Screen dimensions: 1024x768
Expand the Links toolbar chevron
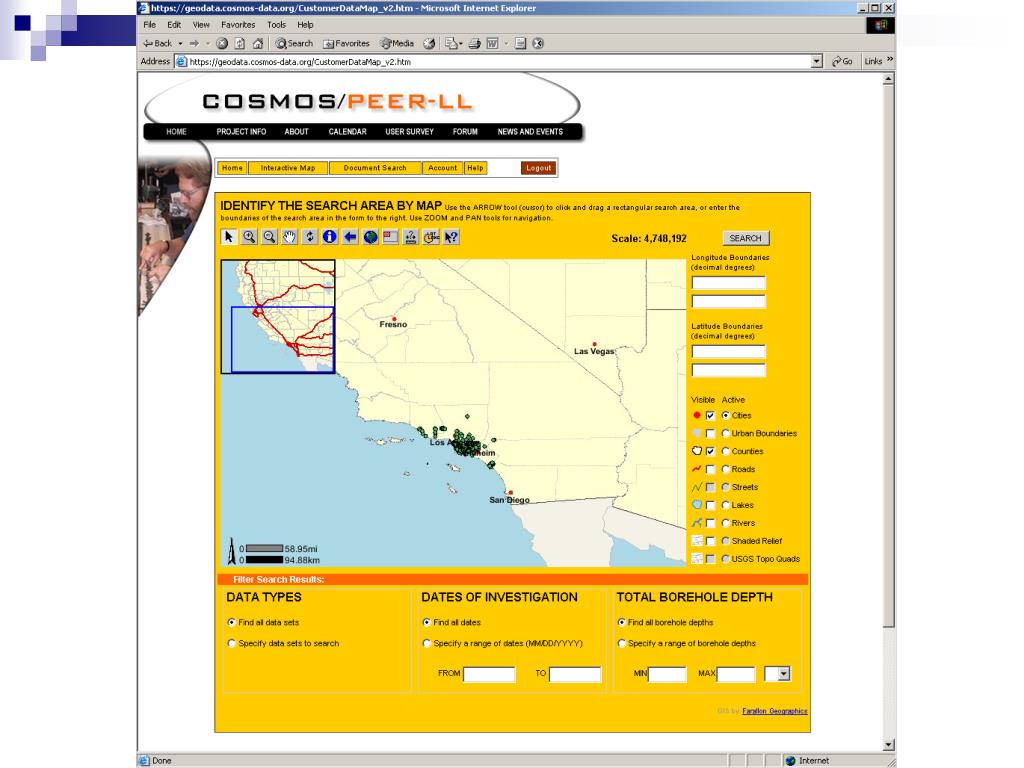tap(889, 60)
